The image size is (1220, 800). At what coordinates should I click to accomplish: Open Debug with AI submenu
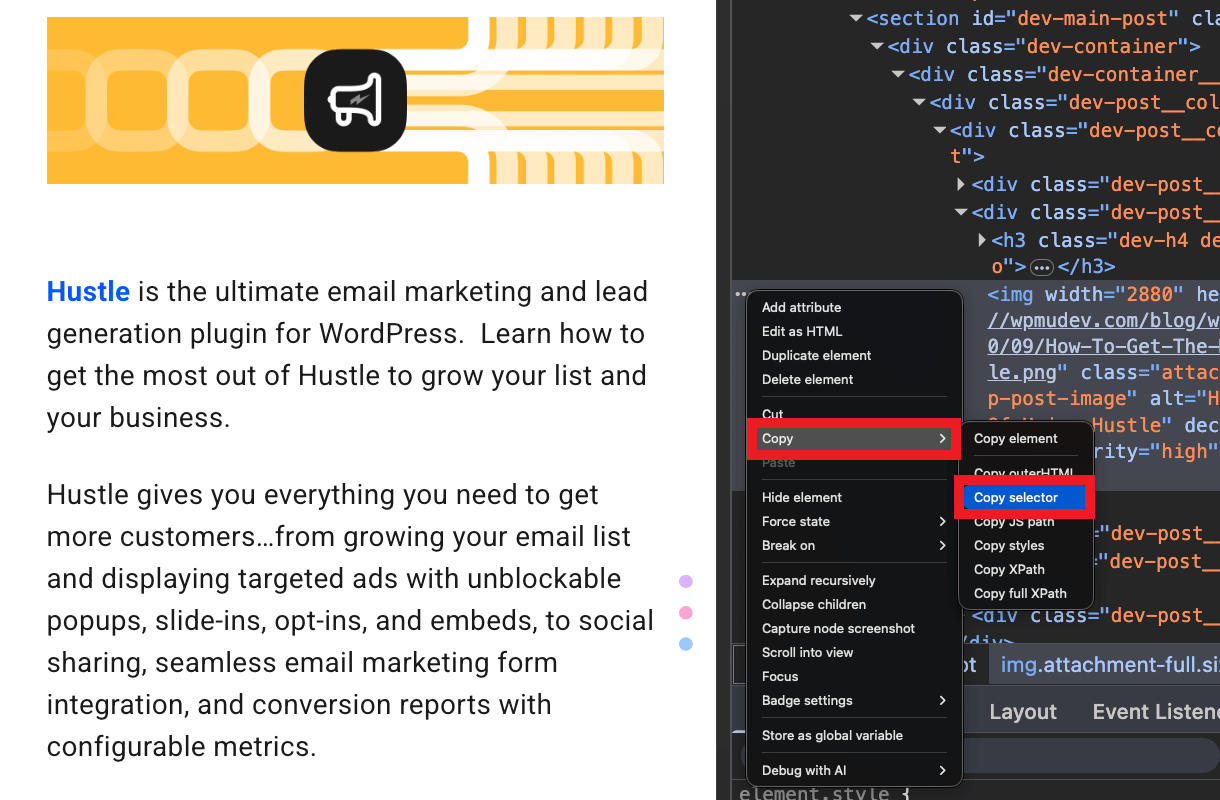(x=854, y=770)
